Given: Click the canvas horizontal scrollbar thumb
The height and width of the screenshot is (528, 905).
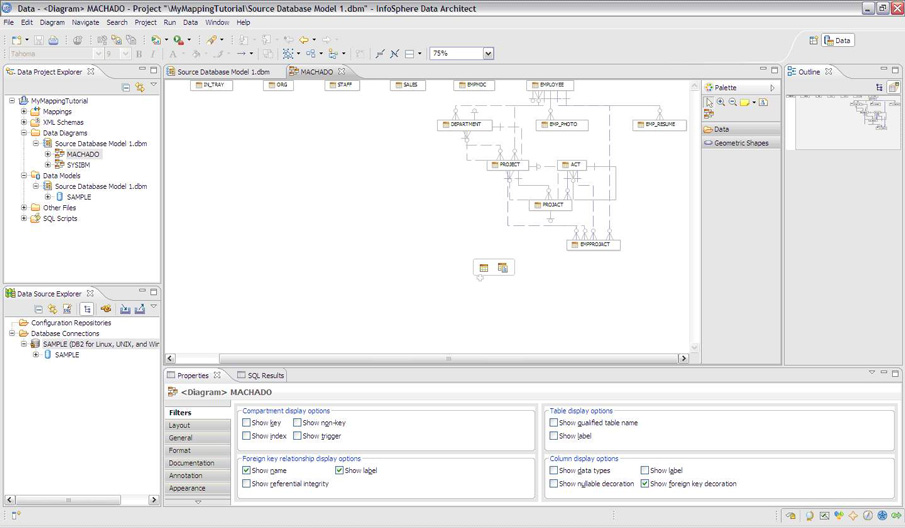Looking at the screenshot, I should [x=448, y=358].
